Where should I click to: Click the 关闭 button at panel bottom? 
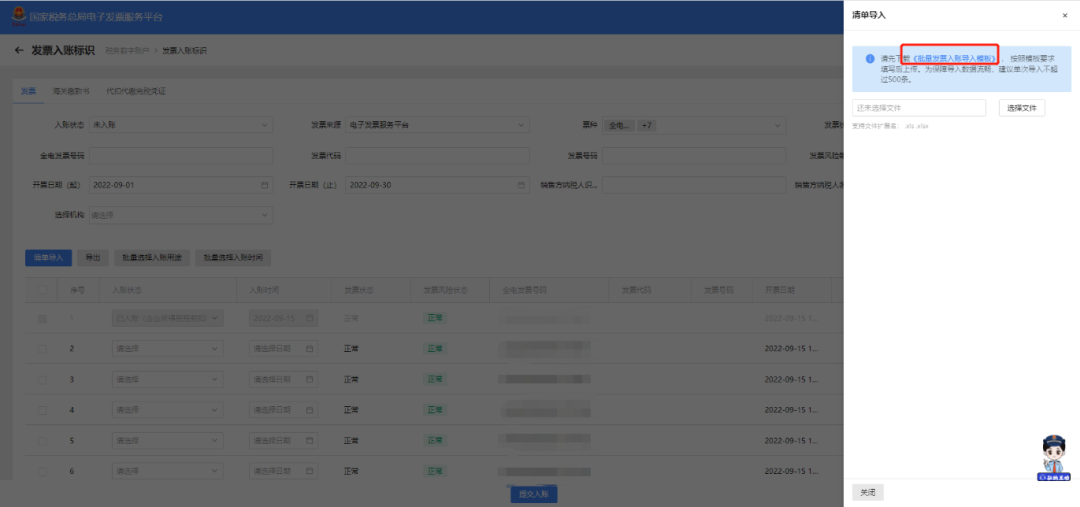click(x=867, y=492)
